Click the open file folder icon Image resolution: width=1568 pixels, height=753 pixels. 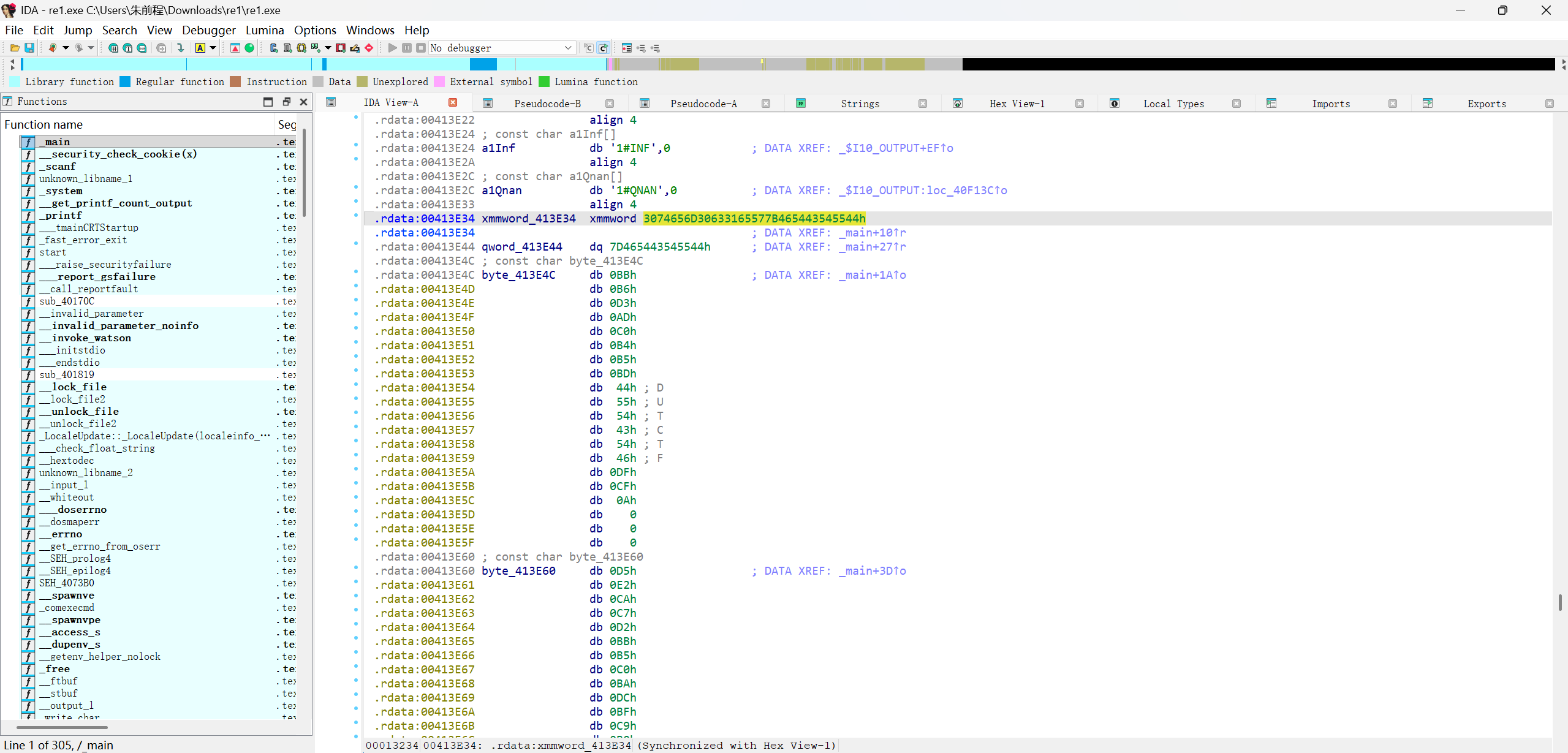(x=14, y=48)
